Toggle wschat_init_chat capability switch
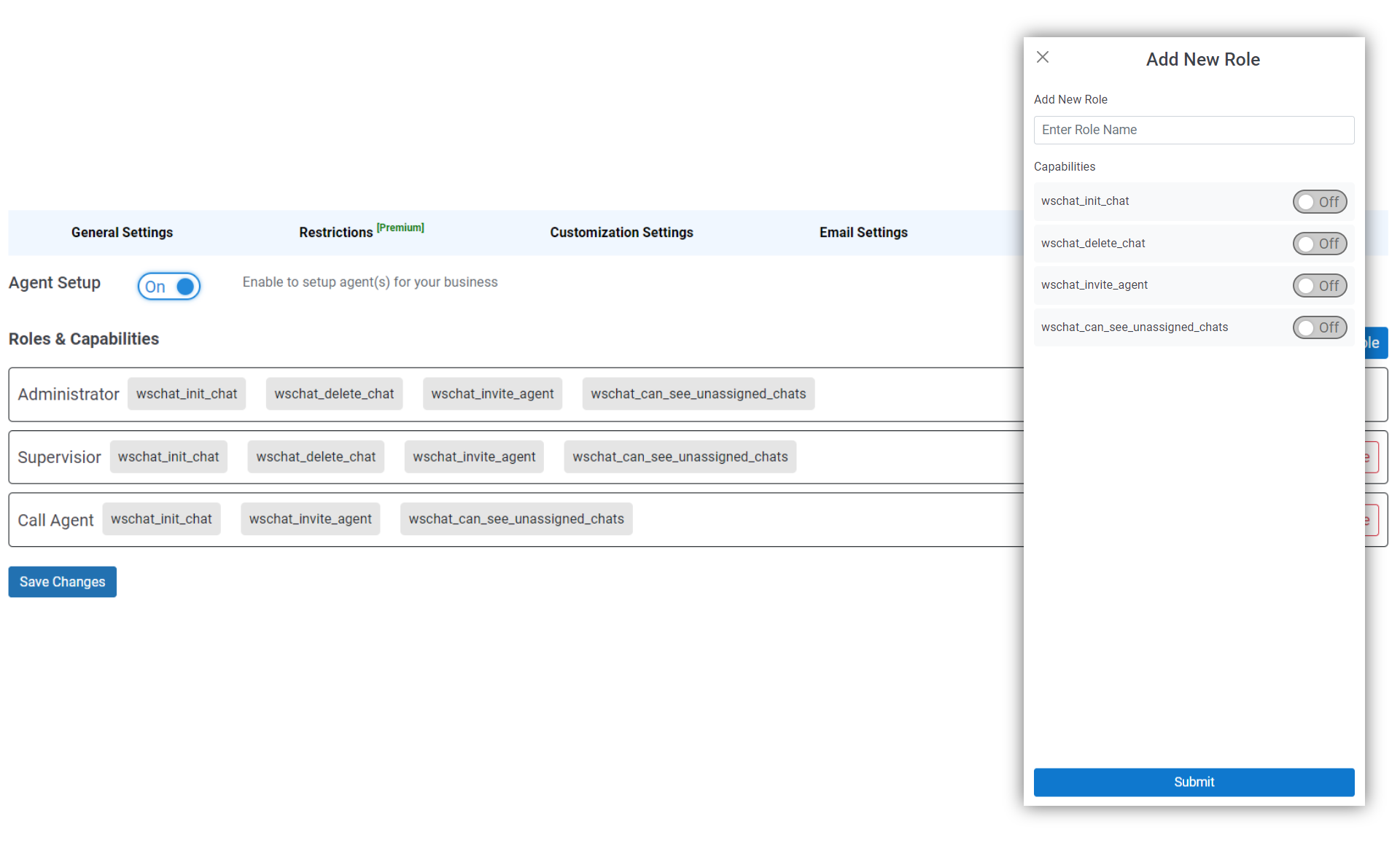 pos(1319,202)
